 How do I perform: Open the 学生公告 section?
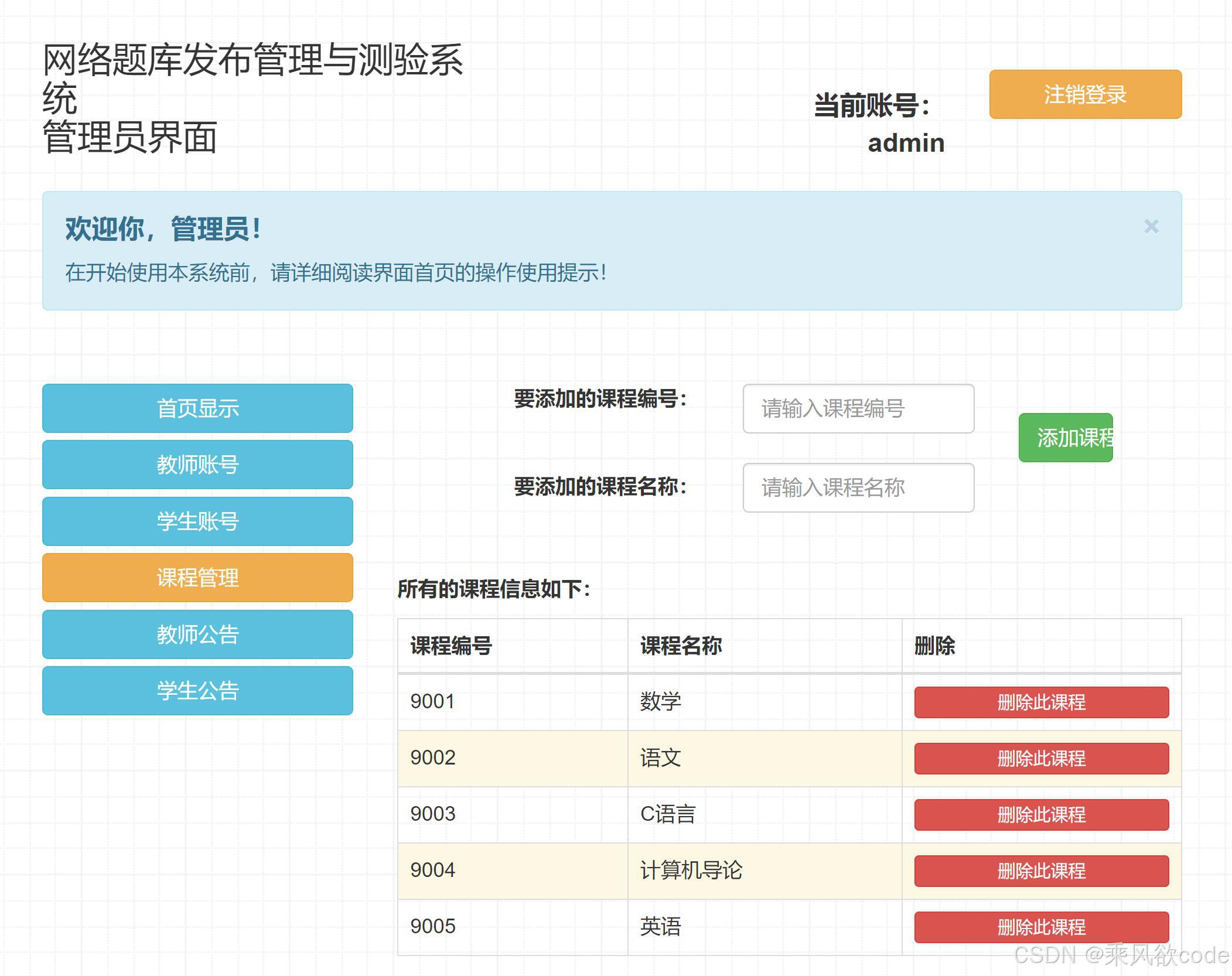coord(197,691)
